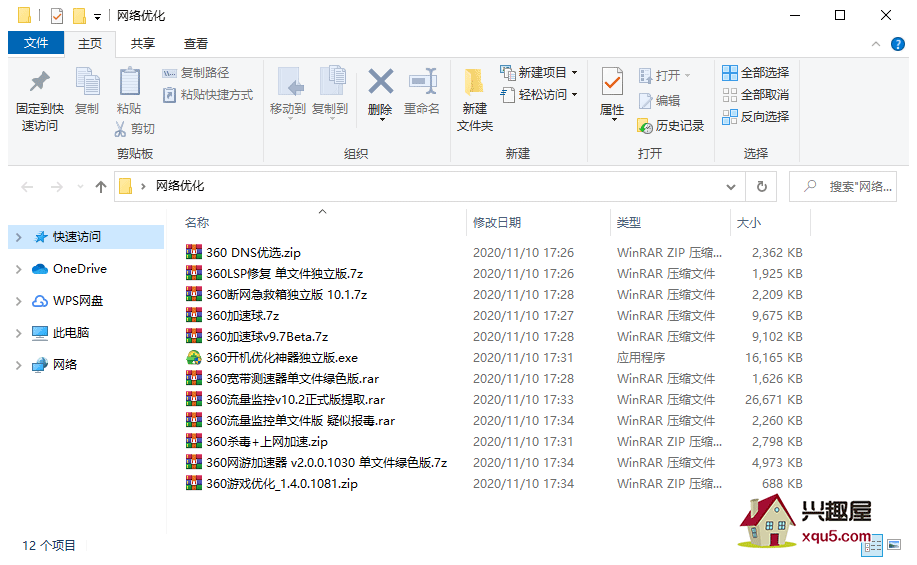Click Invert selection (反向选择)
Image resolution: width=917 pixels, height=565 pixels.
pyautogui.click(x=756, y=117)
